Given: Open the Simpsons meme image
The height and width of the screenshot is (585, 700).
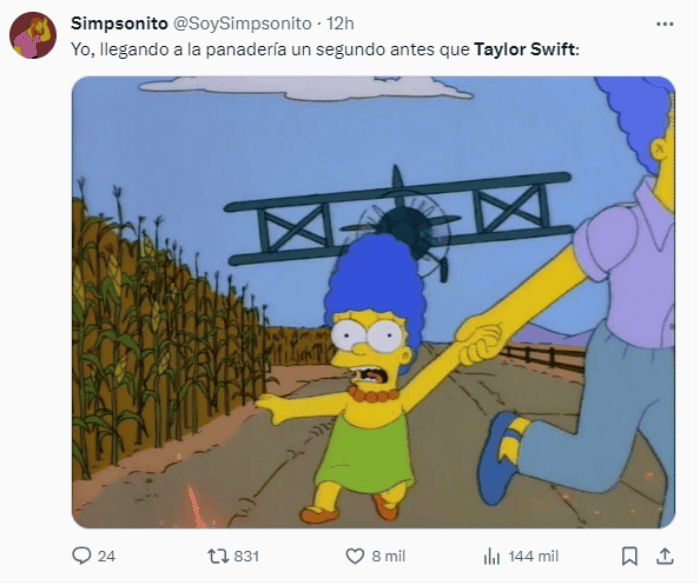Looking at the screenshot, I should point(373,302).
